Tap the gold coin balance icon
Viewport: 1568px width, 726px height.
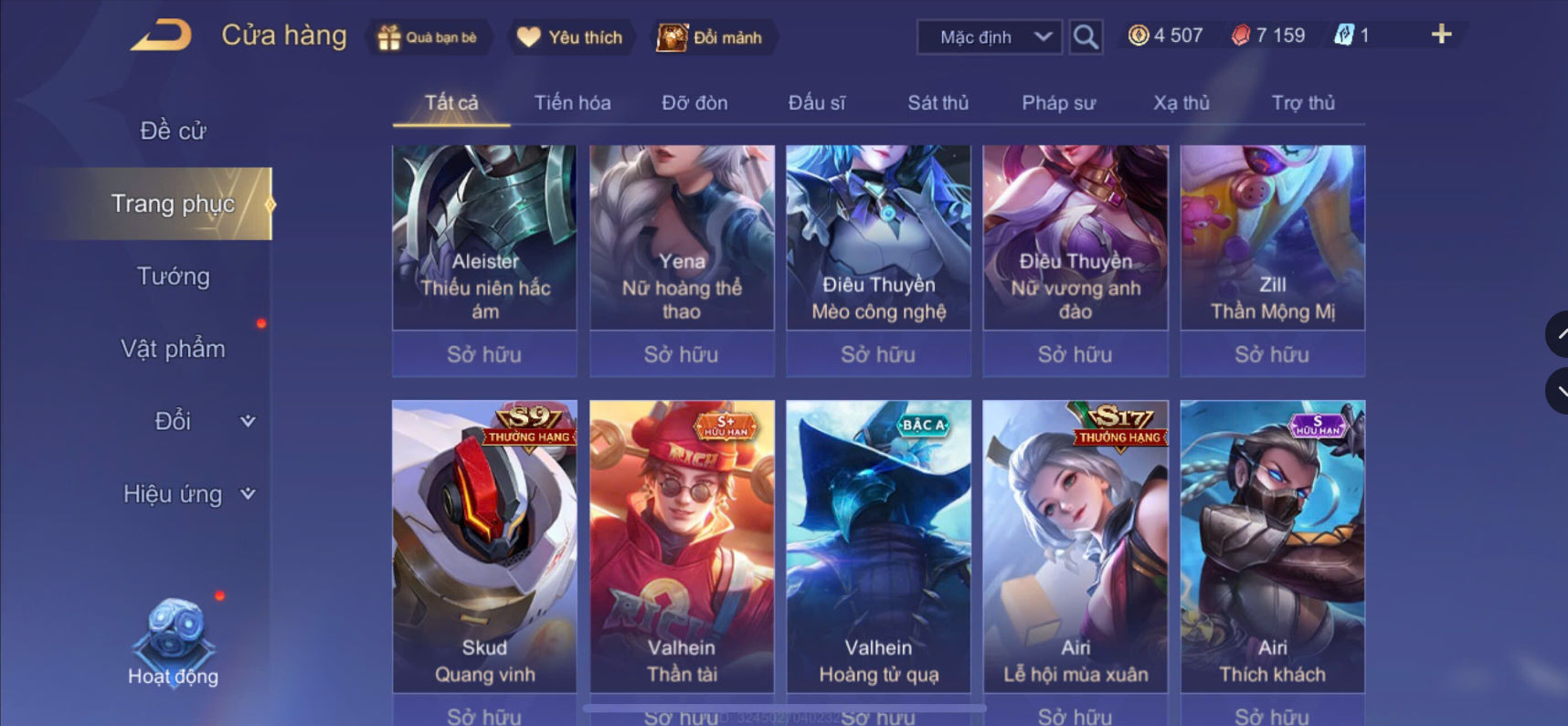[x=1139, y=36]
